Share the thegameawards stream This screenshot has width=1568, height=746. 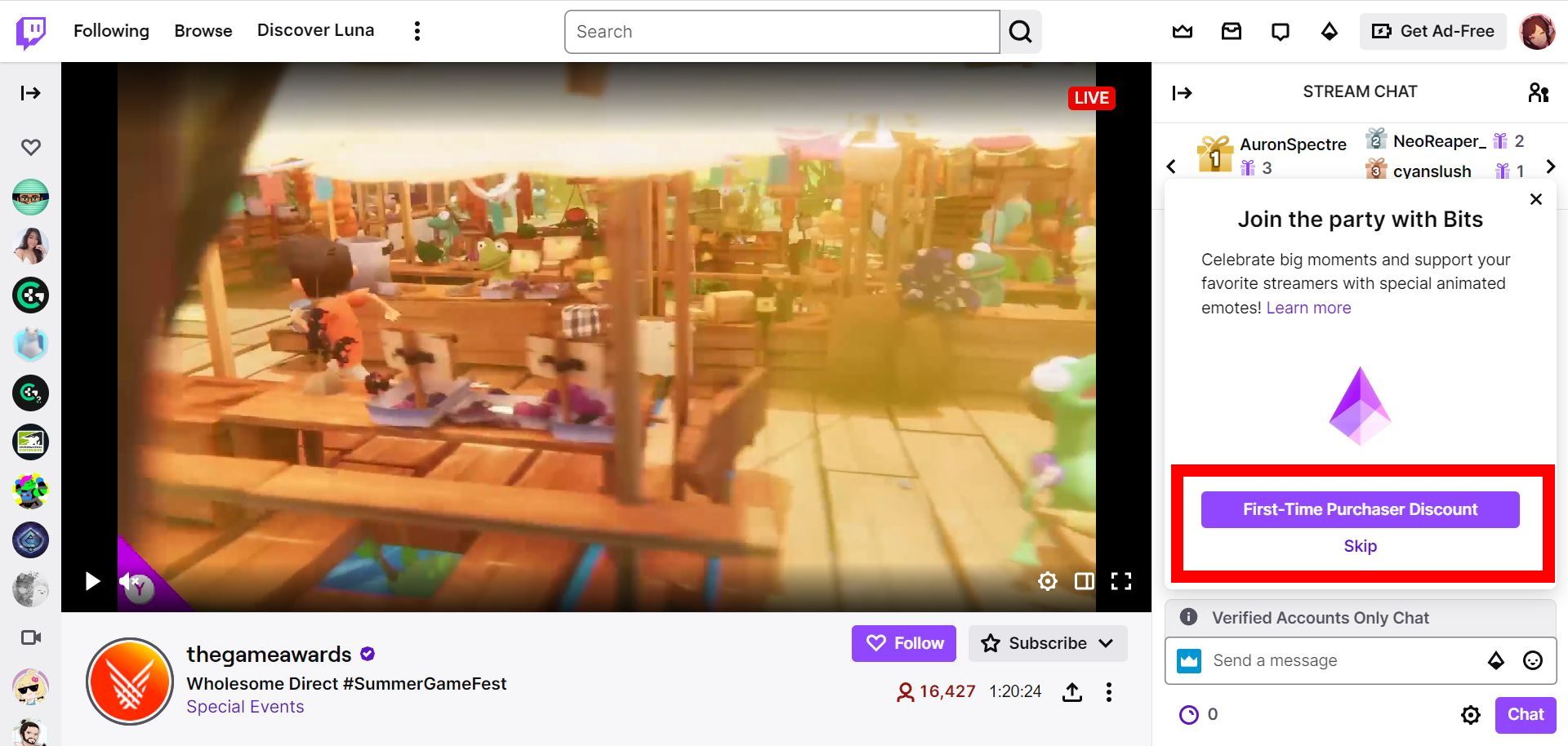[x=1071, y=691]
